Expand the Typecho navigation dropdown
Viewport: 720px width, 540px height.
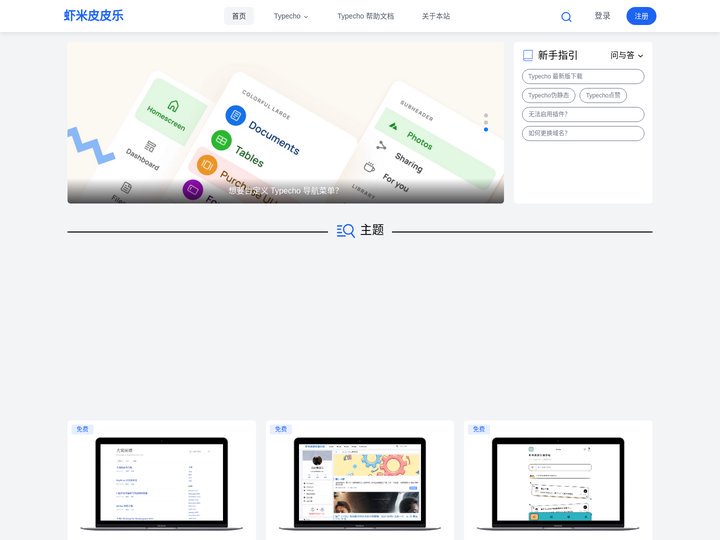click(291, 16)
